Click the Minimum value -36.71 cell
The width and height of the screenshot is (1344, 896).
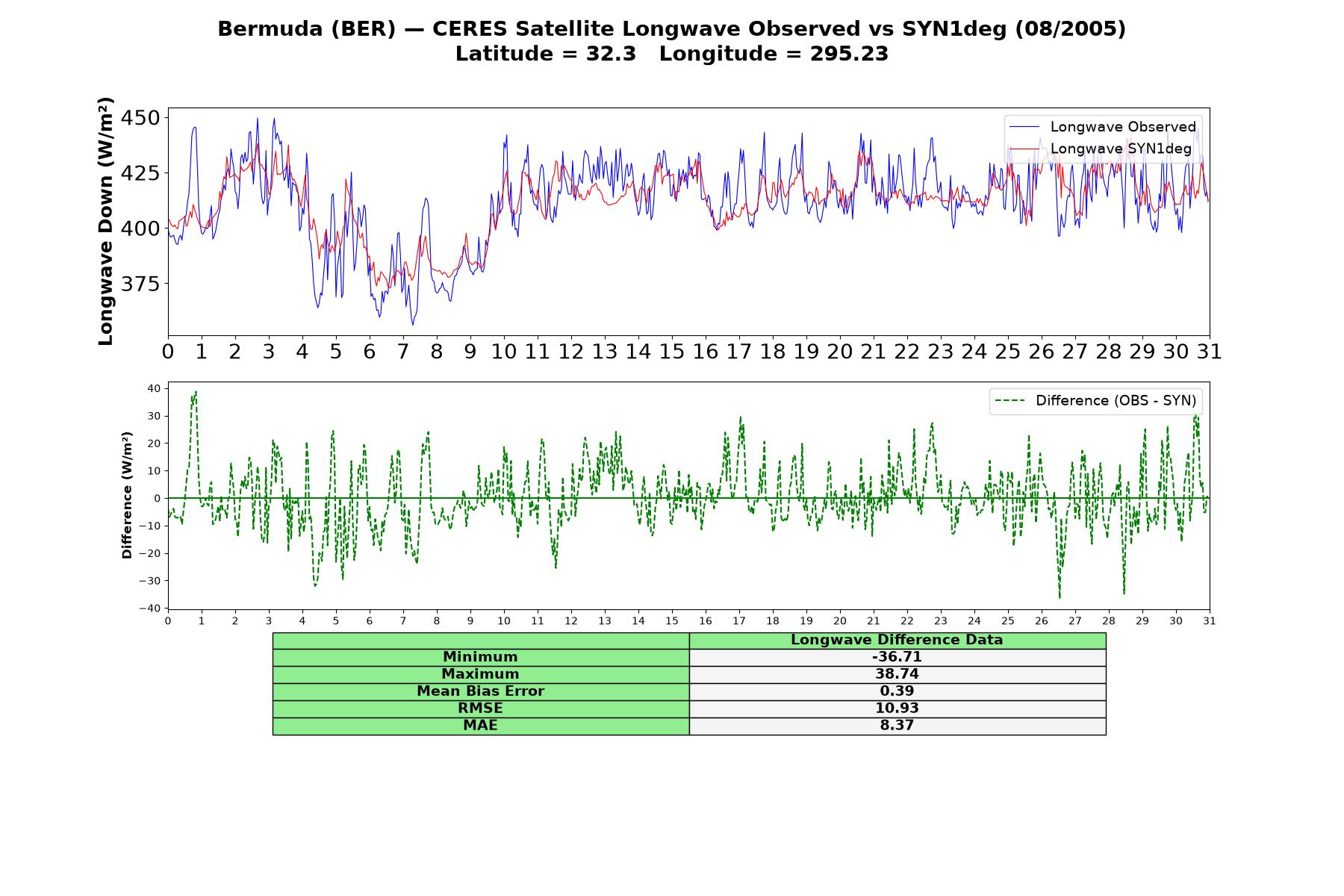(x=897, y=657)
